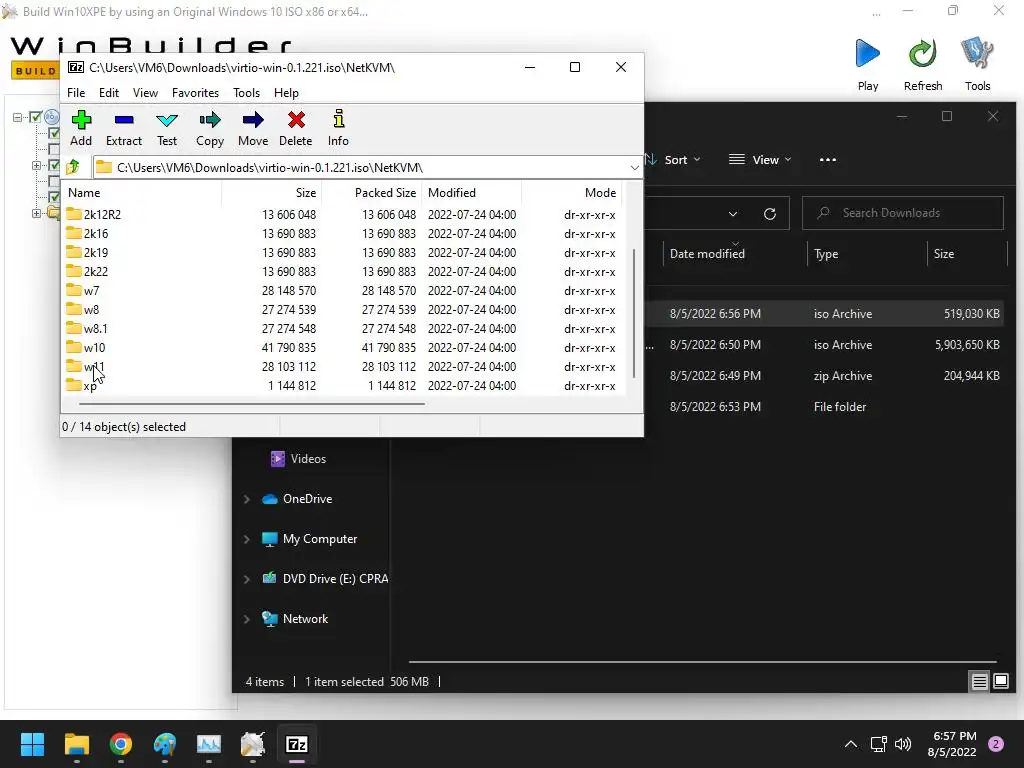Viewport: 1024px width, 768px height.
Task: Open the Help menu in 7-Zip
Action: (286, 93)
